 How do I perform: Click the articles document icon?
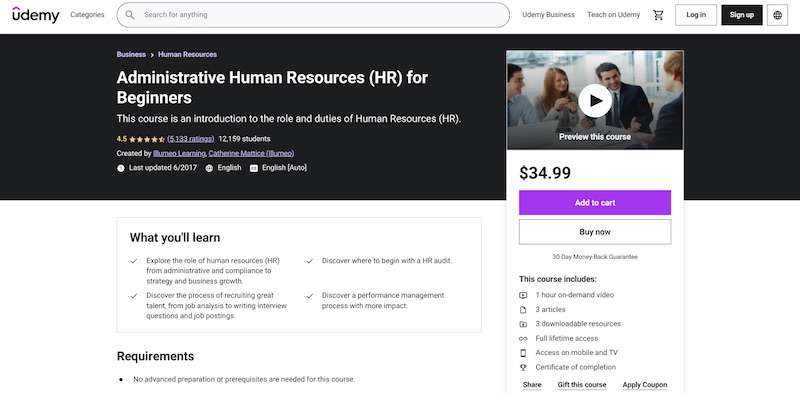point(523,310)
